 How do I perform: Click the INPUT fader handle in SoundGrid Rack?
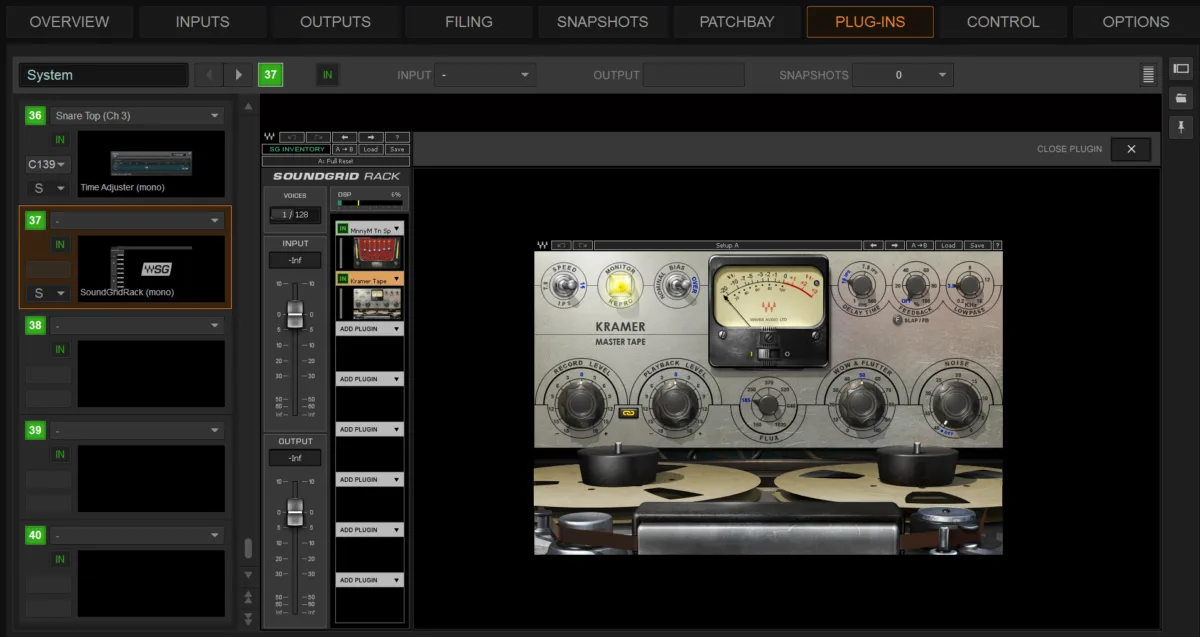(x=295, y=315)
